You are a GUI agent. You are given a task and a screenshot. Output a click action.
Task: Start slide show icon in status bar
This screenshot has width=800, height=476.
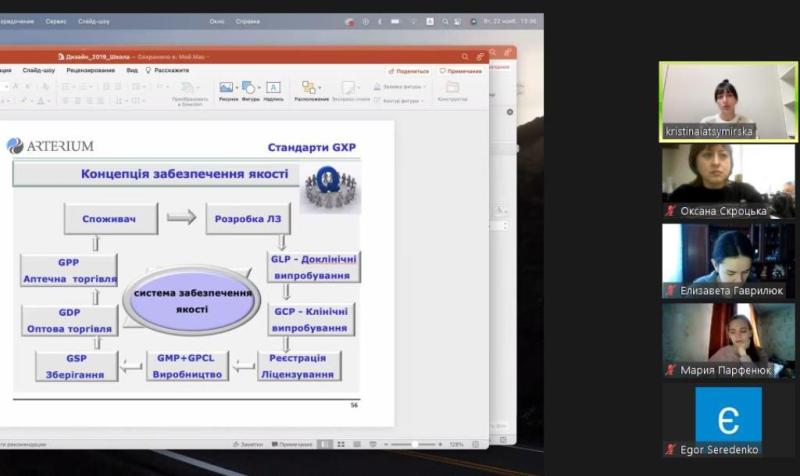coord(373,444)
